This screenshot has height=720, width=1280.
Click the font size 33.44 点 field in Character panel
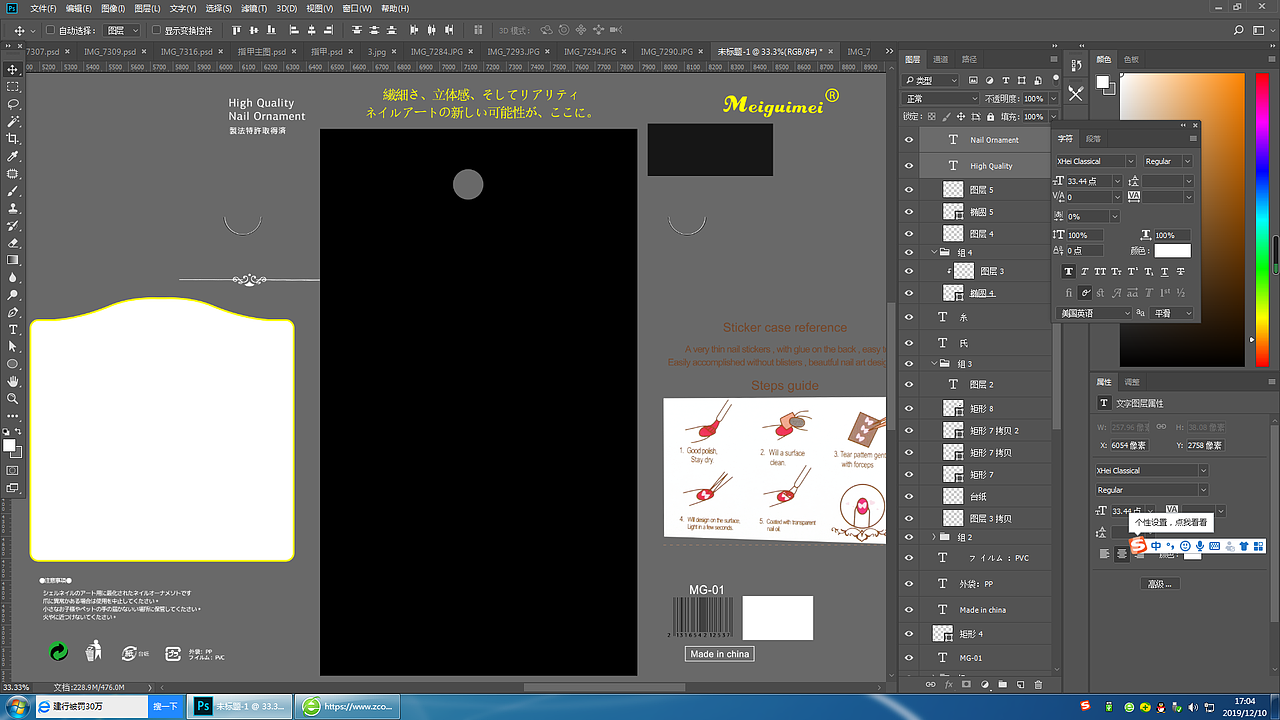pyautogui.click(x=1093, y=181)
